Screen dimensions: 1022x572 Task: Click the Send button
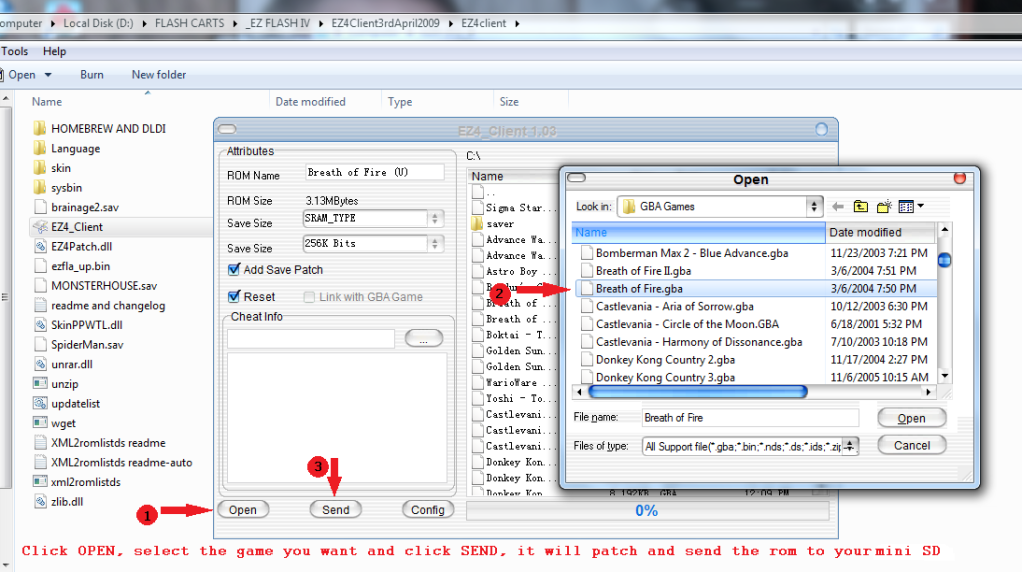336,509
